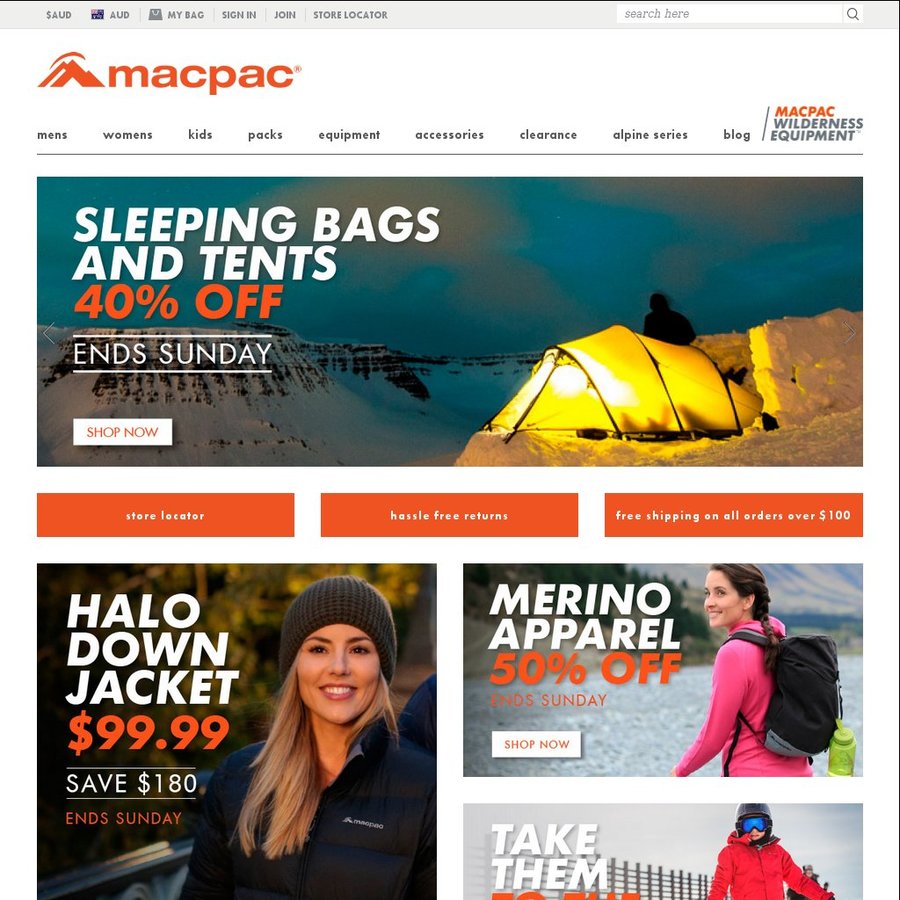
Task: Go to the clearance section
Action: point(548,135)
